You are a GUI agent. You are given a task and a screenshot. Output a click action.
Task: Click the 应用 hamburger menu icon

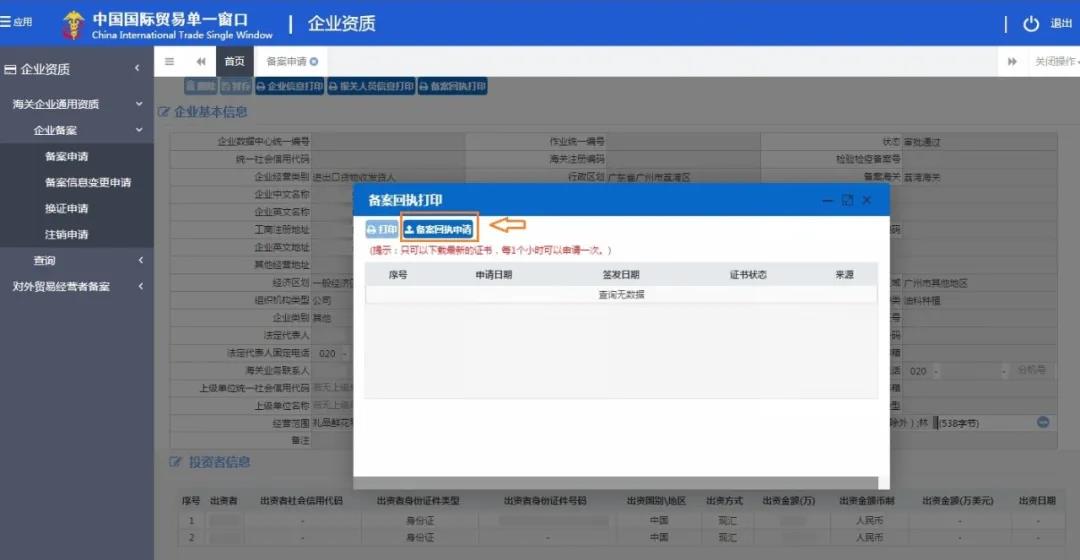[6, 22]
